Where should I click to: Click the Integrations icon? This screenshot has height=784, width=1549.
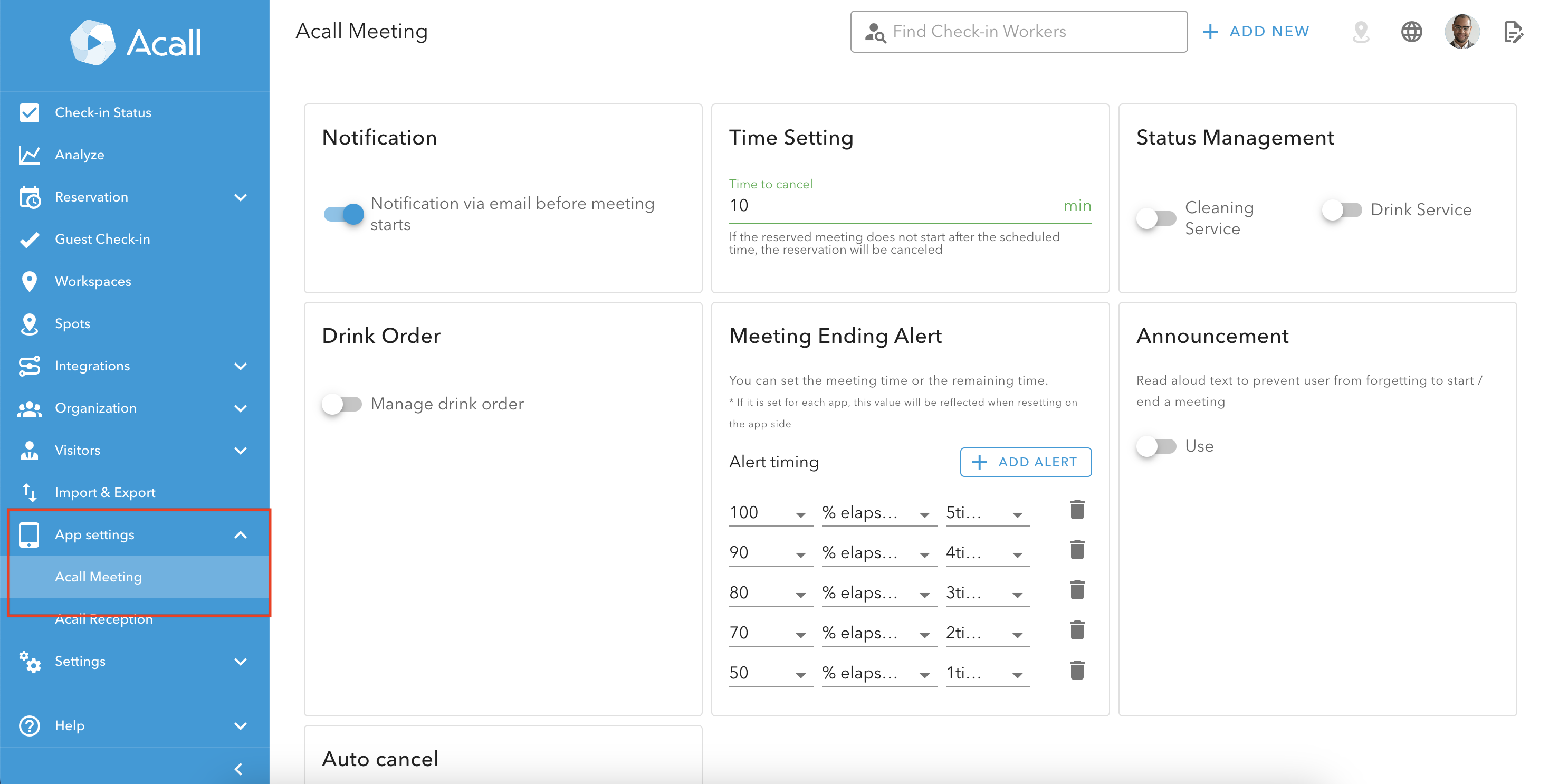coord(29,366)
